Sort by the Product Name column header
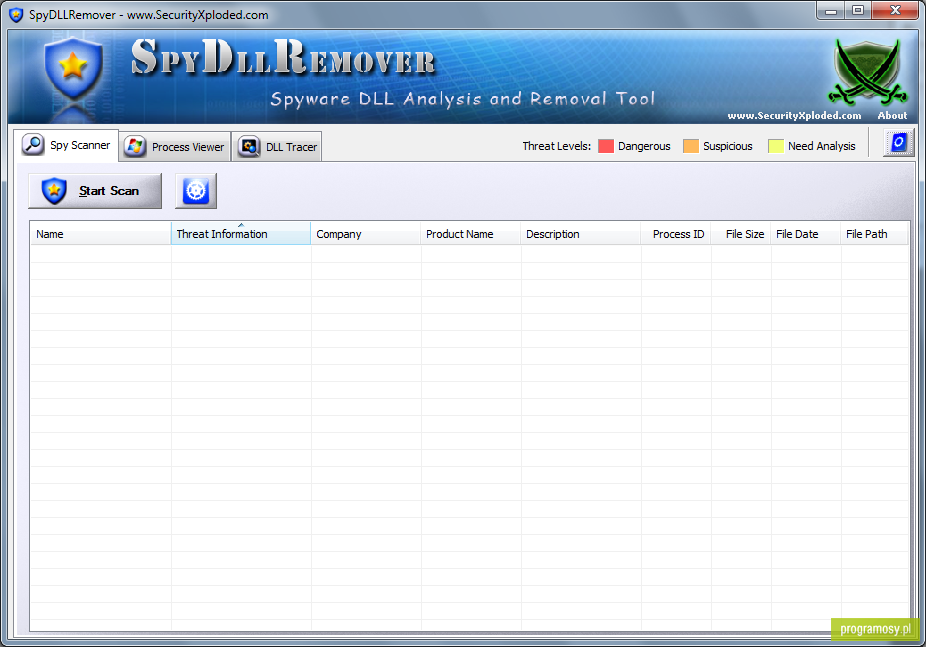Screen dimensions: 926x647 coord(471,234)
